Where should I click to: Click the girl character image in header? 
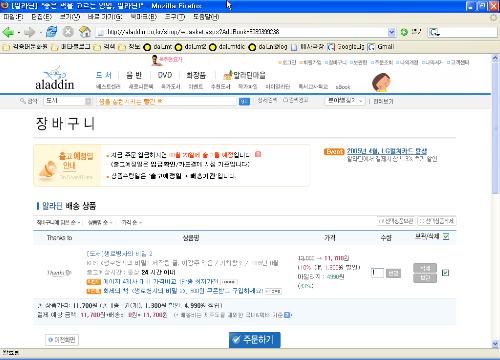[381, 82]
